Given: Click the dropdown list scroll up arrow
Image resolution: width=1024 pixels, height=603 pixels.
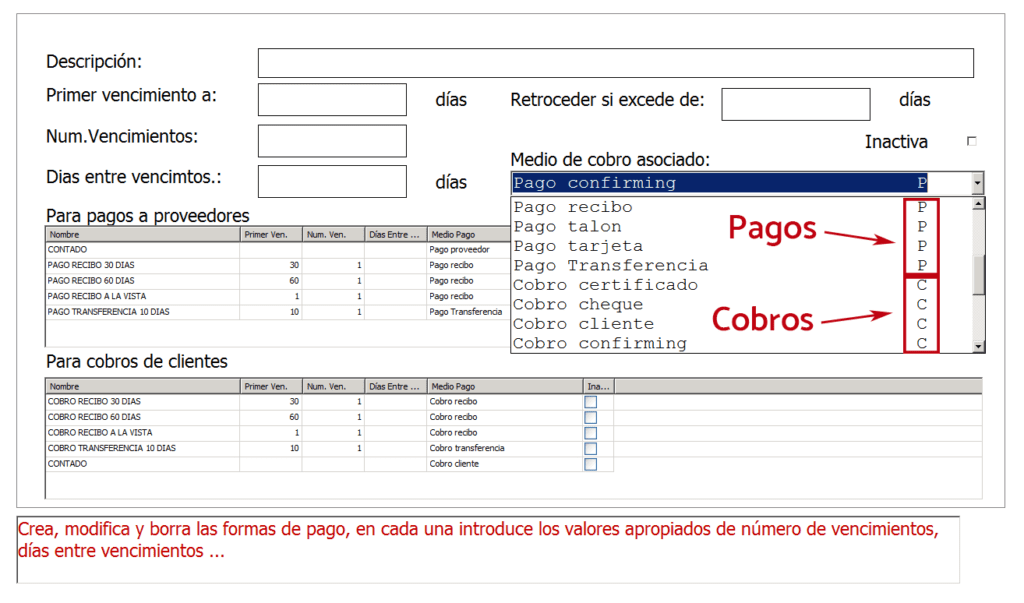Looking at the screenshot, I should [x=978, y=204].
